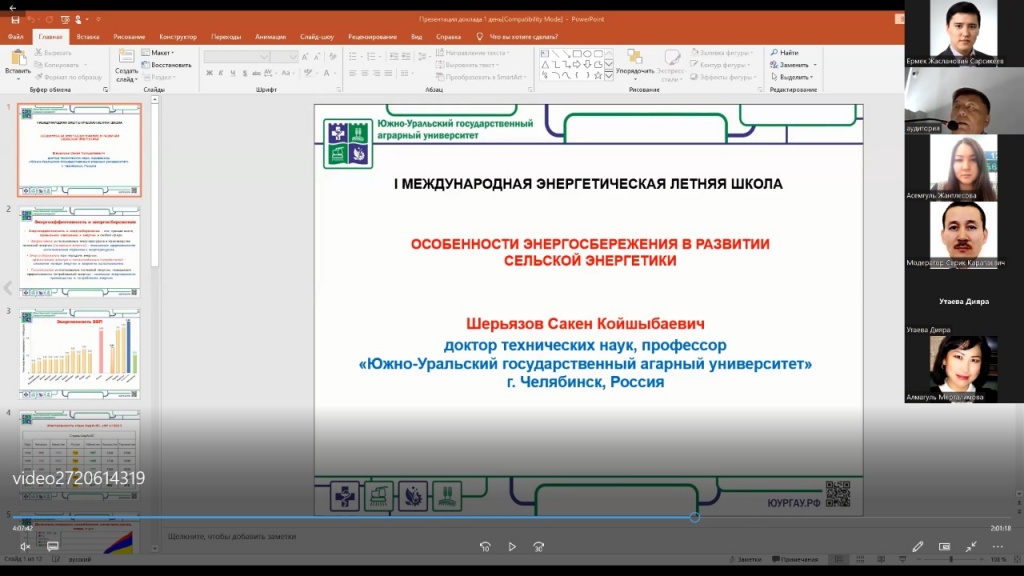Image resolution: width=1024 pixels, height=576 pixels.
Task: Select slide 2 thumbnail
Action: click(79, 252)
